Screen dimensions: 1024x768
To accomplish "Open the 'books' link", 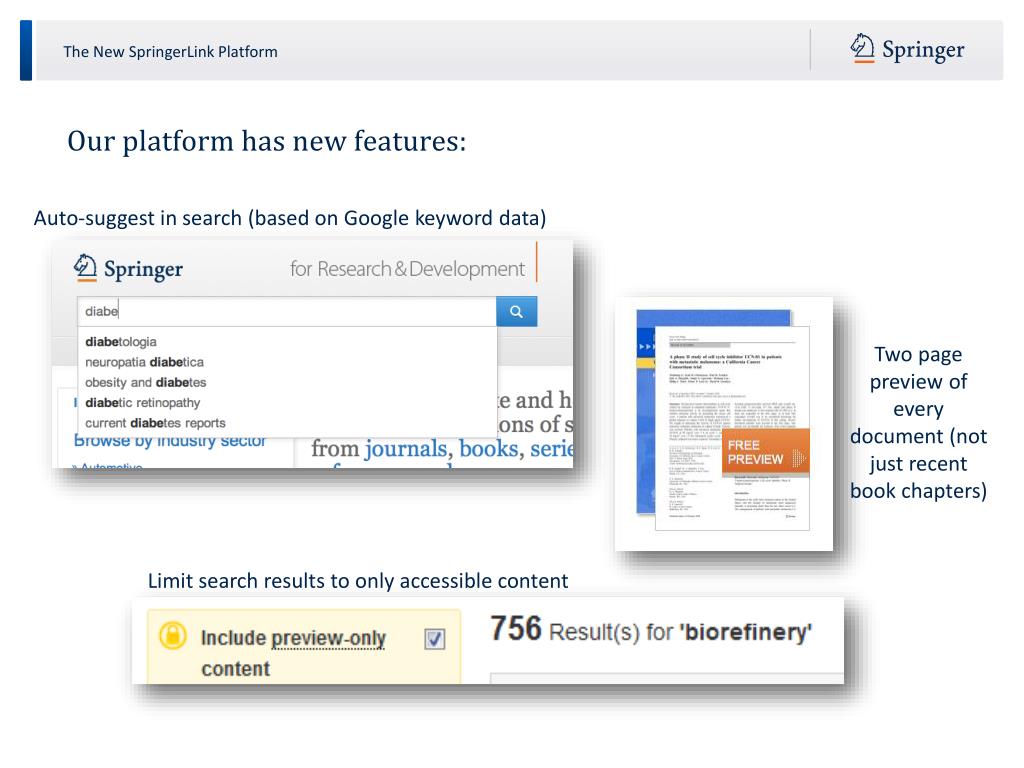I will pos(488,449).
